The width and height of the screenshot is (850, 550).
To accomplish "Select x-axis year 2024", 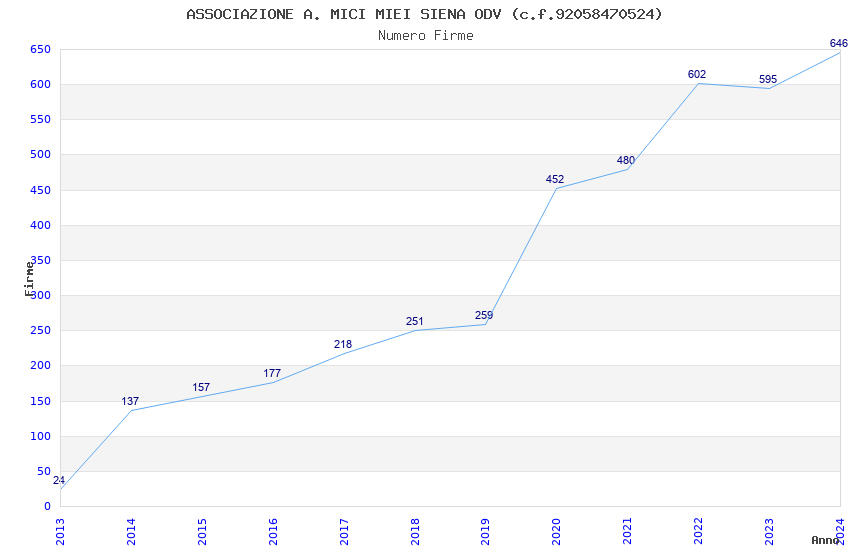I will [841, 532].
